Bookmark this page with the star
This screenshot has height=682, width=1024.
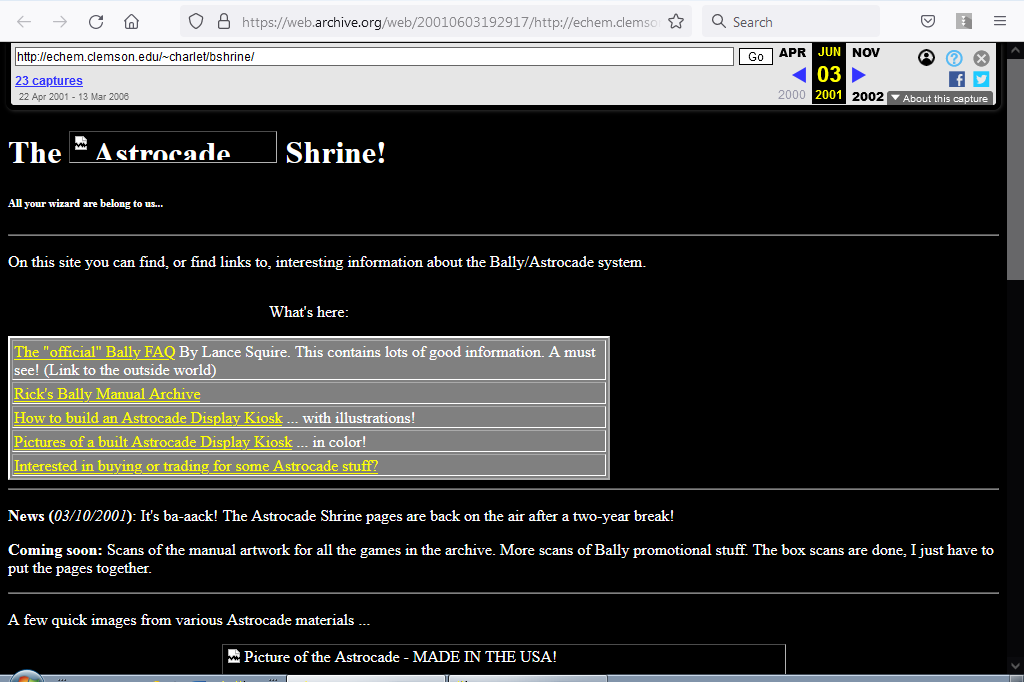click(x=676, y=22)
